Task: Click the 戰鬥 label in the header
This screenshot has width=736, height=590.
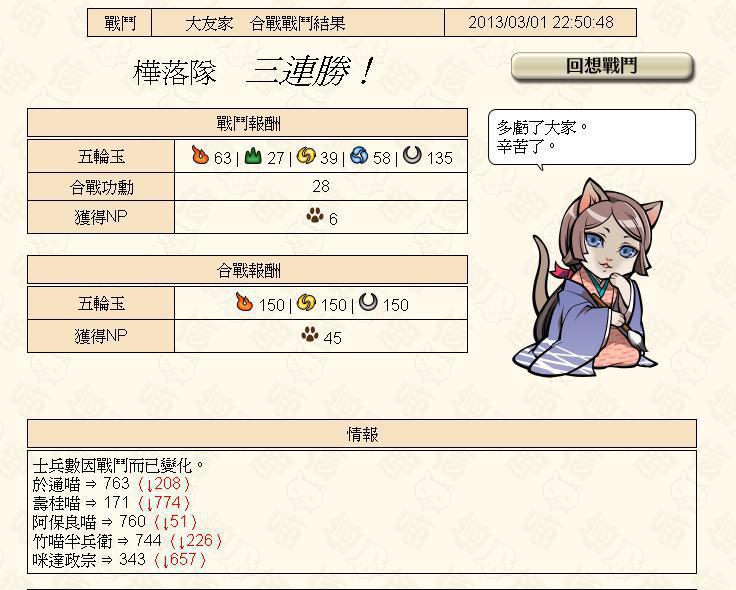Action: click(120, 23)
